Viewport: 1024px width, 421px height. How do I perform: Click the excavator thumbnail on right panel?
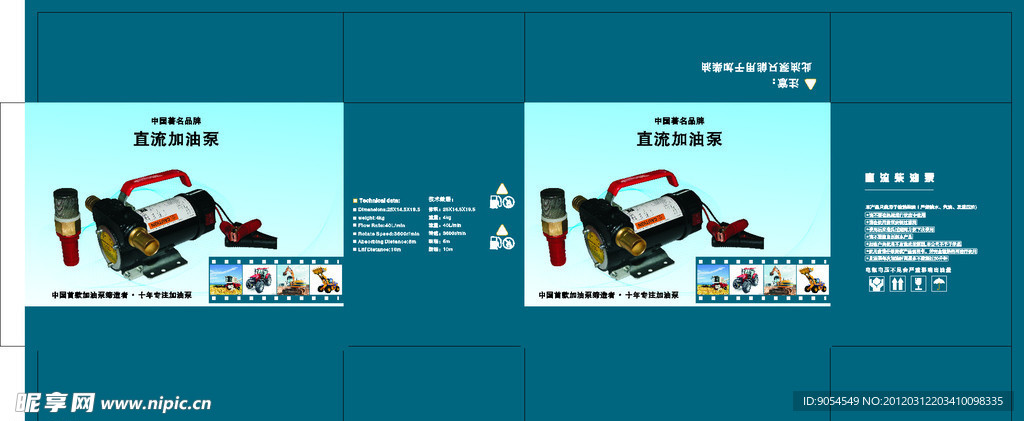click(780, 279)
